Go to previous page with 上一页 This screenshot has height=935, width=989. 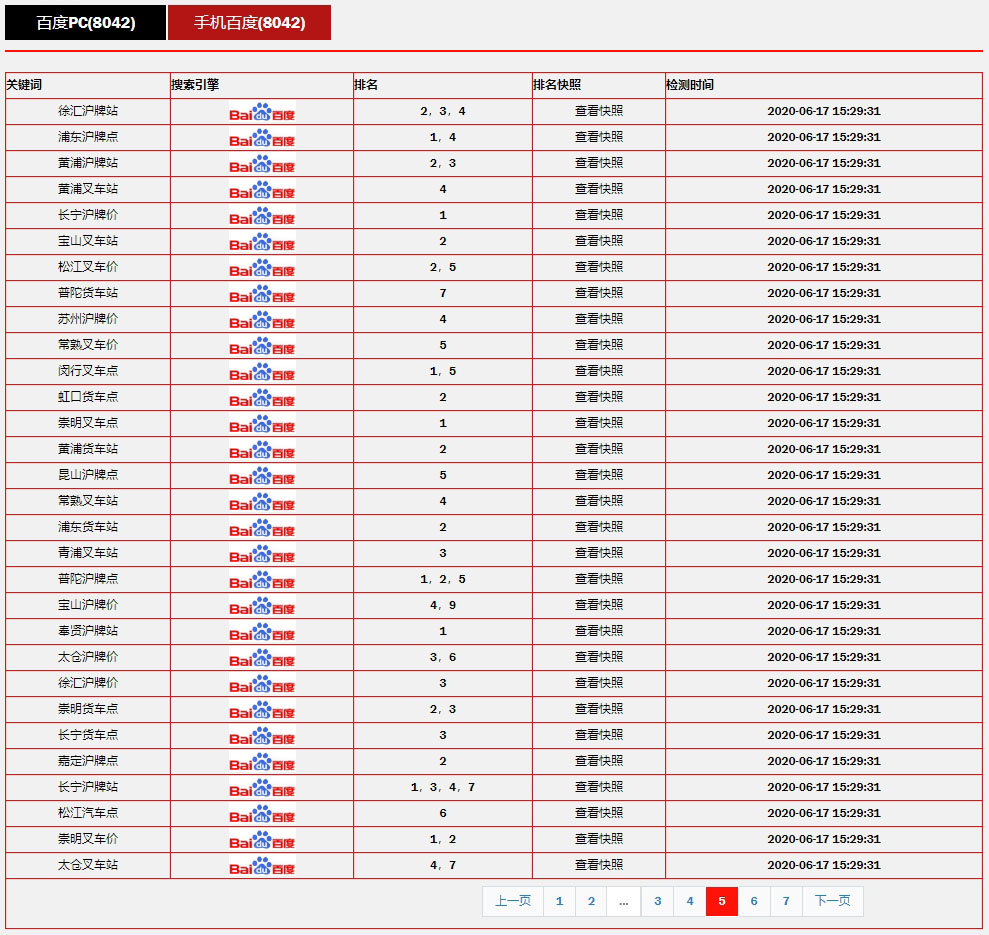pos(513,901)
